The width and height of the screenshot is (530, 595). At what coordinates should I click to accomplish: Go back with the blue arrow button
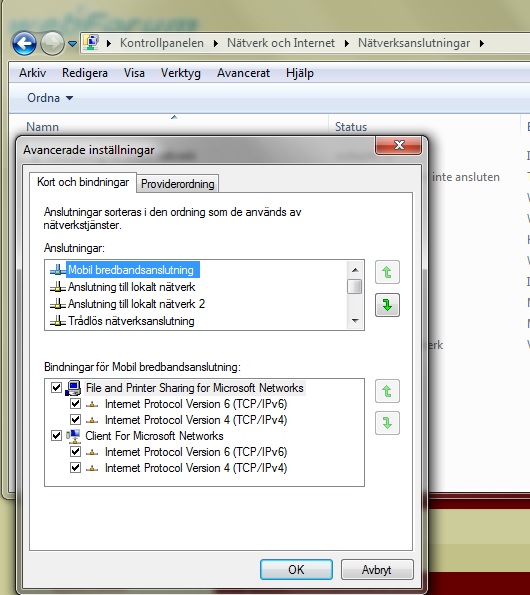[24, 43]
